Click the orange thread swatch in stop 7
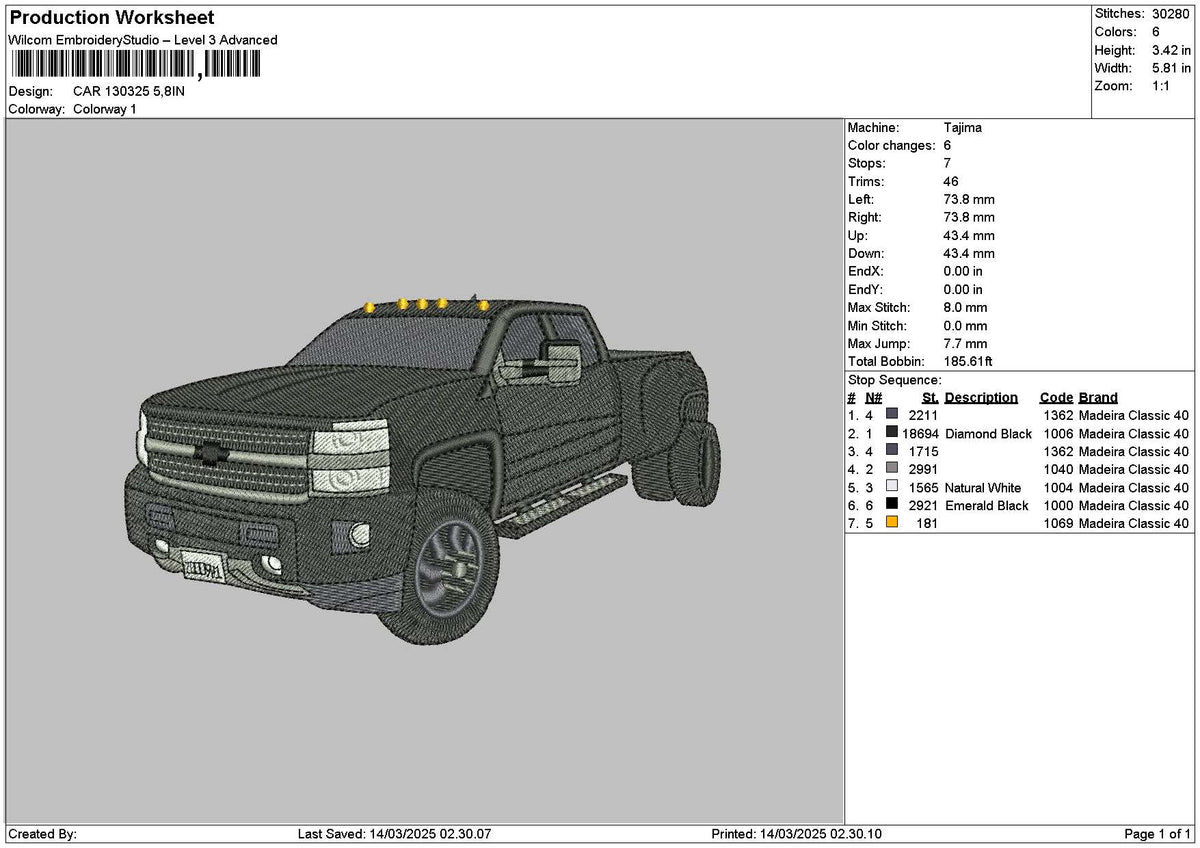This screenshot has width=1200, height=848. pyautogui.click(x=892, y=523)
